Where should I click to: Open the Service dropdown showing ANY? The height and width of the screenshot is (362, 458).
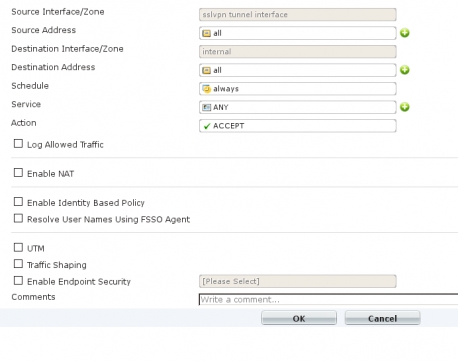click(x=298, y=107)
